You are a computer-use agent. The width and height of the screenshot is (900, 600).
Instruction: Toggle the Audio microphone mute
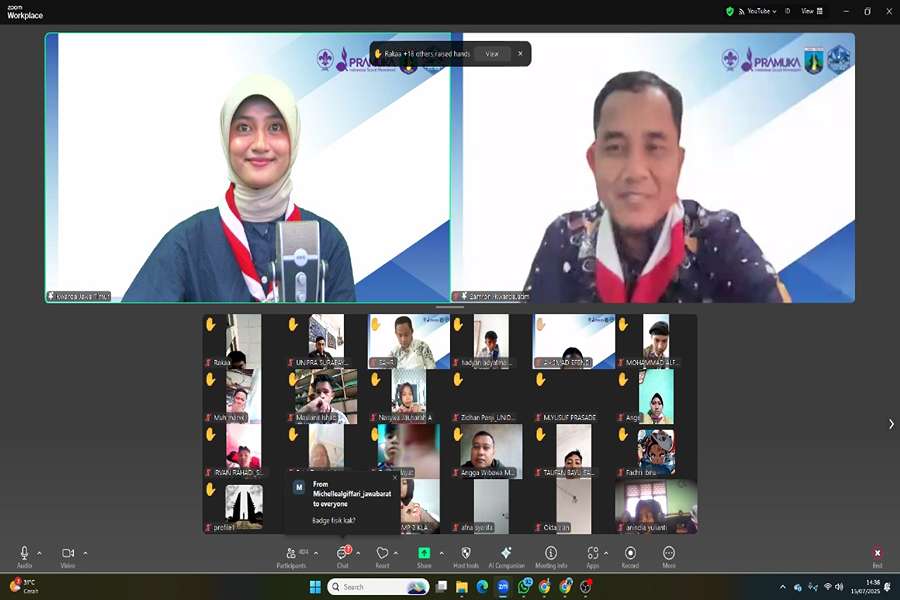tap(24, 557)
